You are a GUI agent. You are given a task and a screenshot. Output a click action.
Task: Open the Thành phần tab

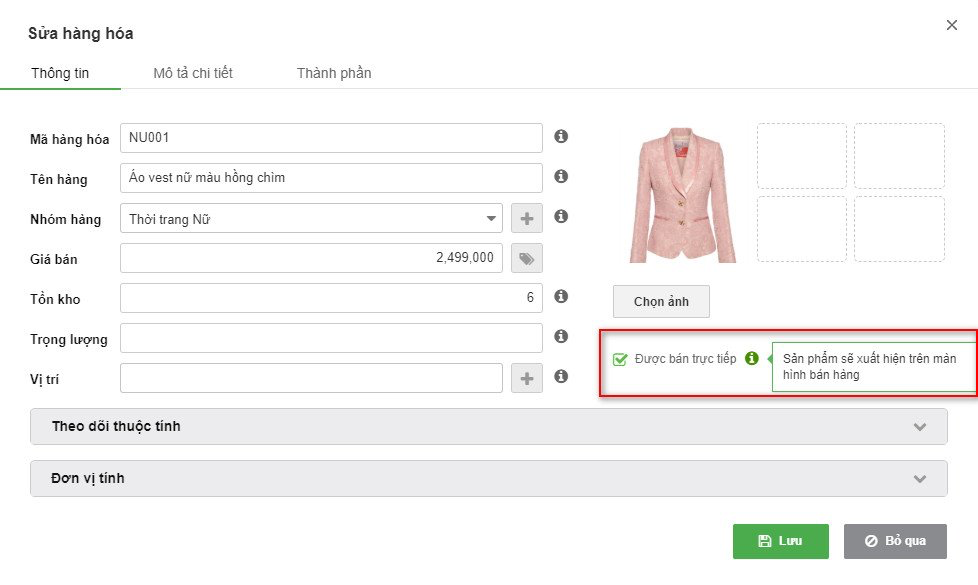click(334, 73)
